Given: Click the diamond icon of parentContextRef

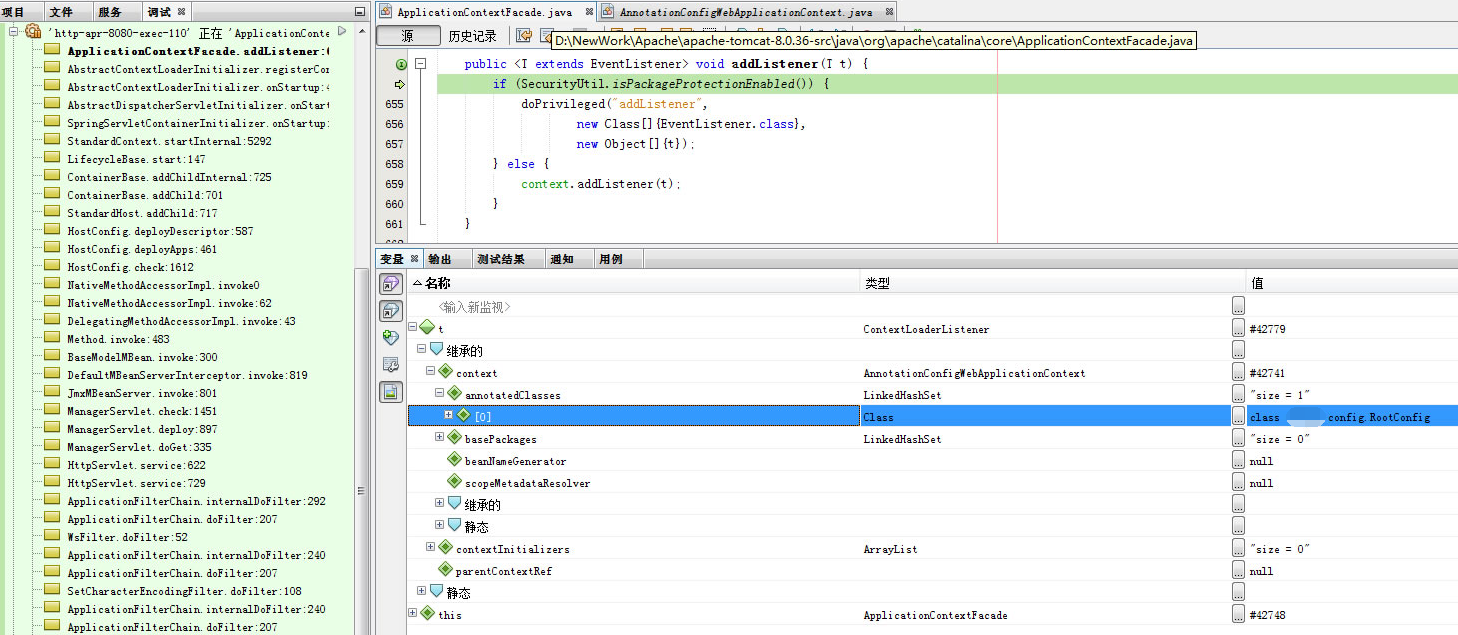Looking at the screenshot, I should tap(446, 570).
